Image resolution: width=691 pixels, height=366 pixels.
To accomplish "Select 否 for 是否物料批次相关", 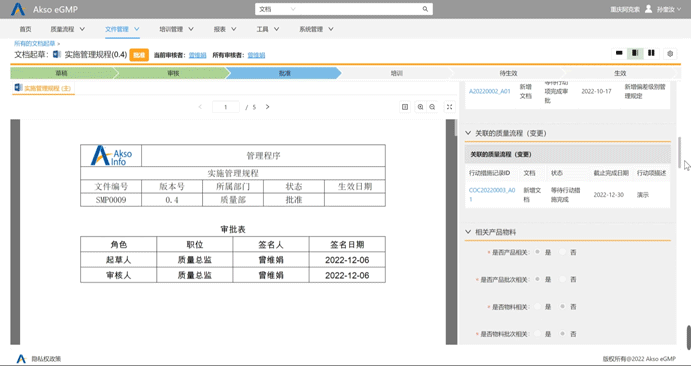I will [x=563, y=334].
